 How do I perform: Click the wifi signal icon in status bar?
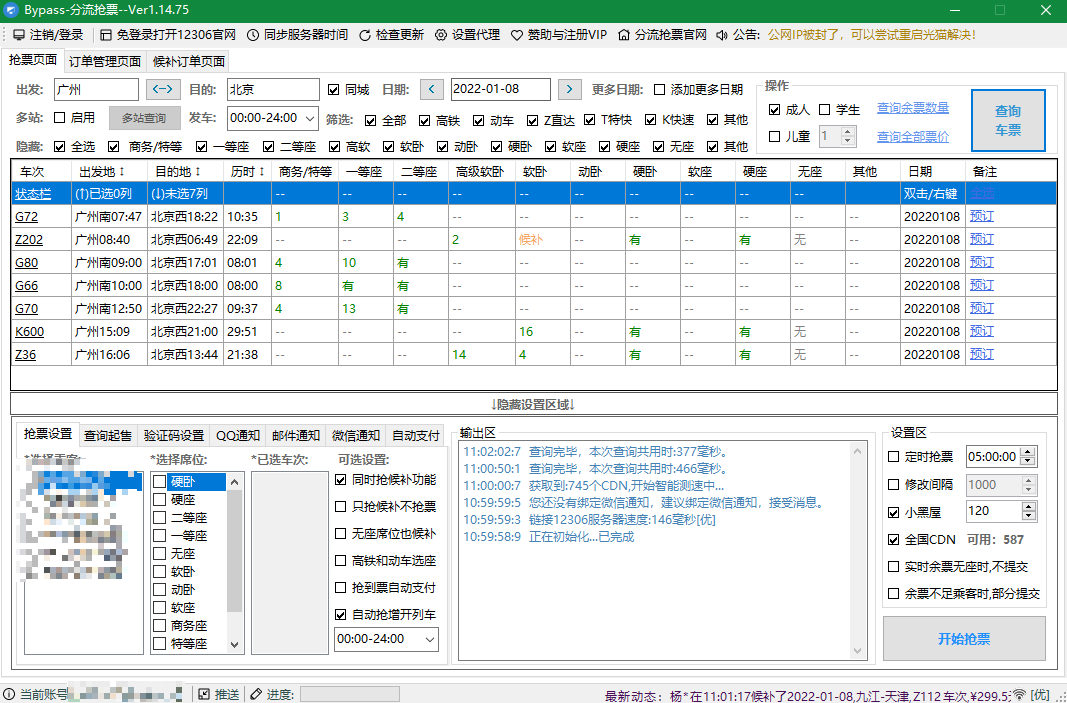(1019, 694)
